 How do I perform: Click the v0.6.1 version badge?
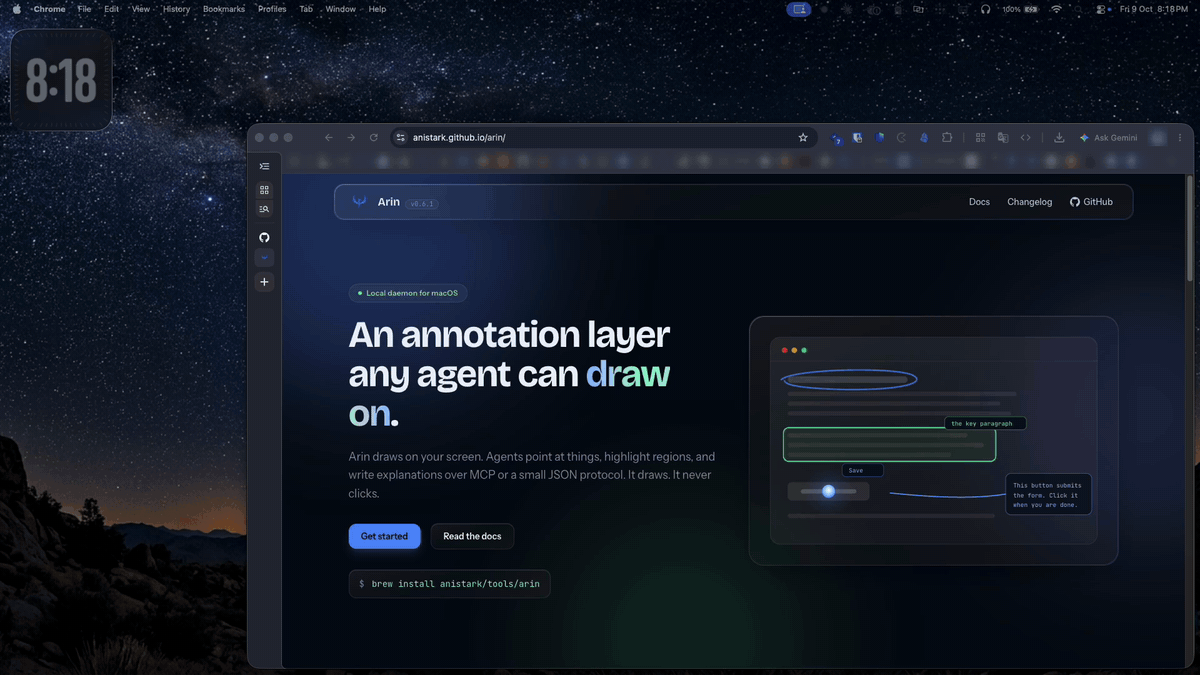coord(424,203)
